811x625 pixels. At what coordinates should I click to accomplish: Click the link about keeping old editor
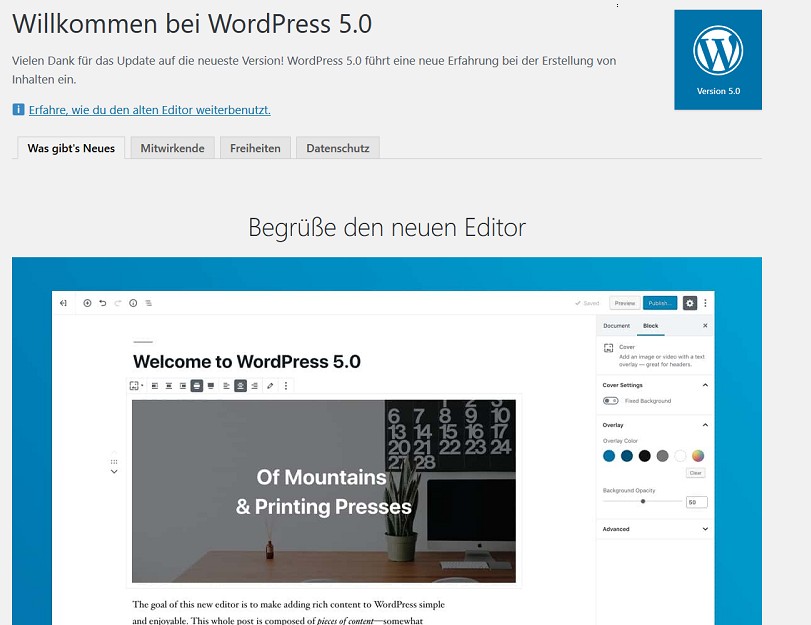[149, 110]
